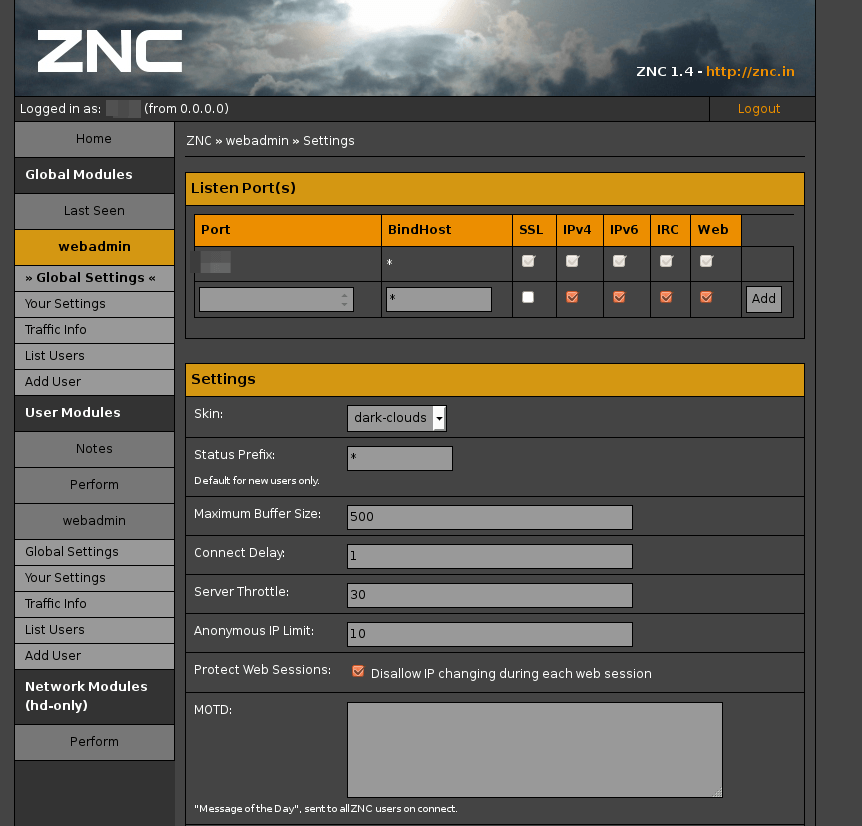This screenshot has height=826, width=862.
Task: Click the Maximum Buffer Size field
Action: pyautogui.click(x=490, y=517)
